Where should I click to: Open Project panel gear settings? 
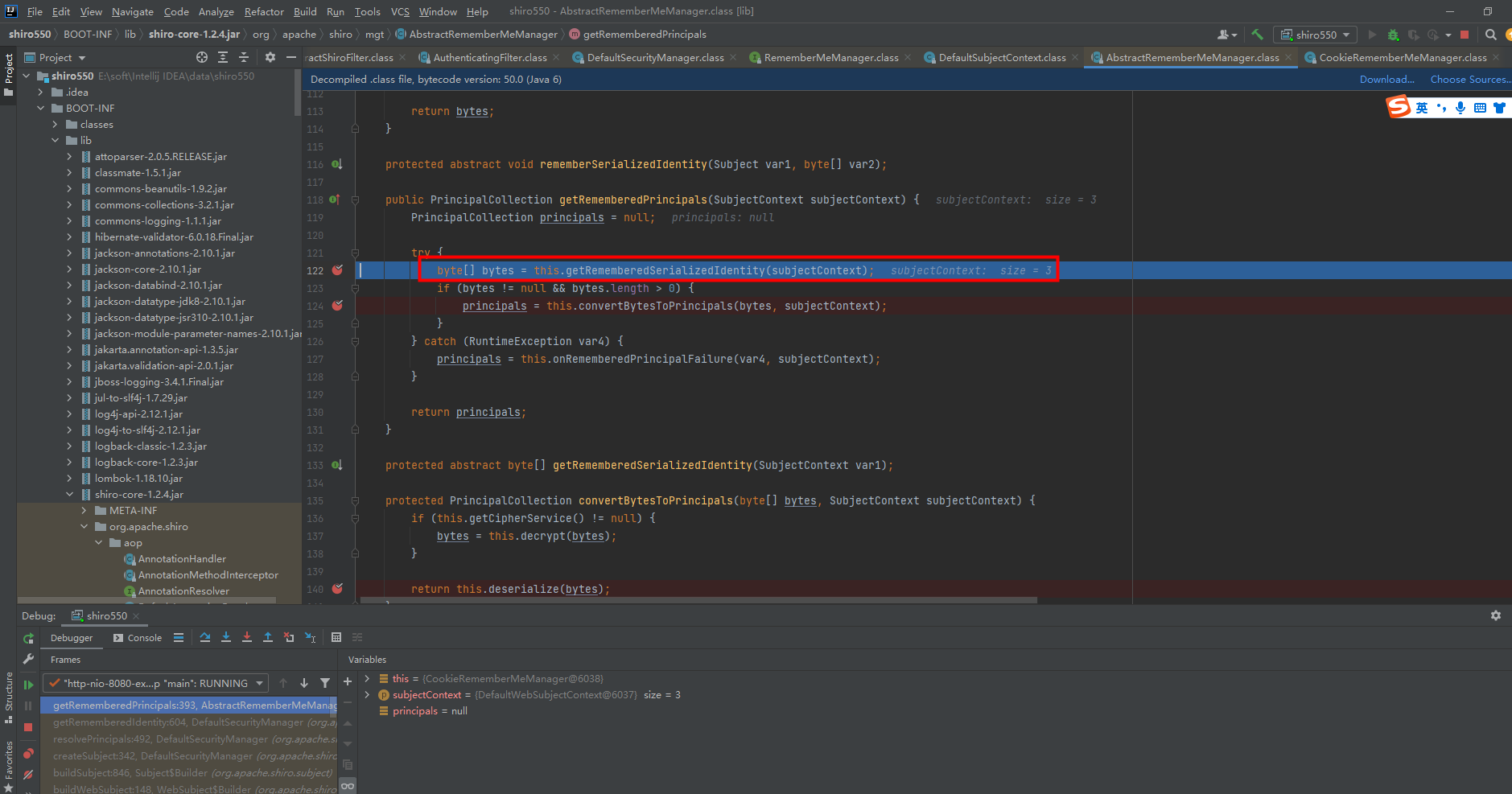pos(270,57)
